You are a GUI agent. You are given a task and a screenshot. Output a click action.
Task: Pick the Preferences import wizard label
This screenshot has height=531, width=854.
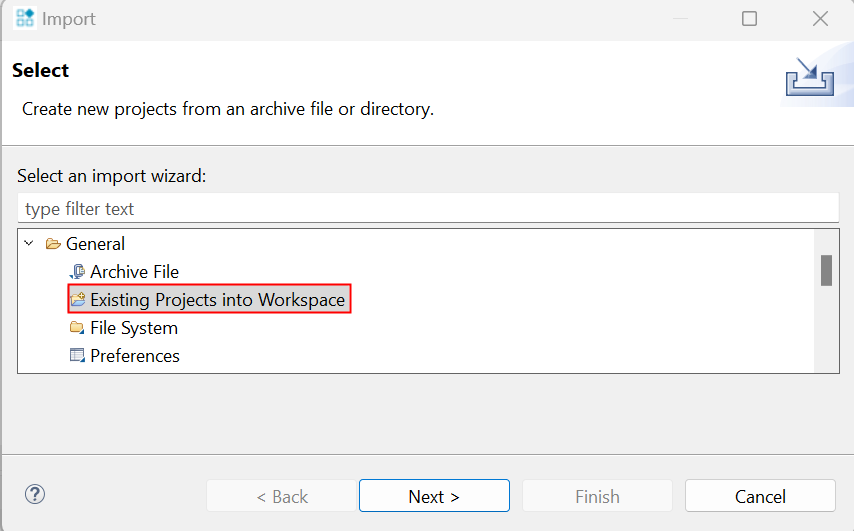coord(135,356)
